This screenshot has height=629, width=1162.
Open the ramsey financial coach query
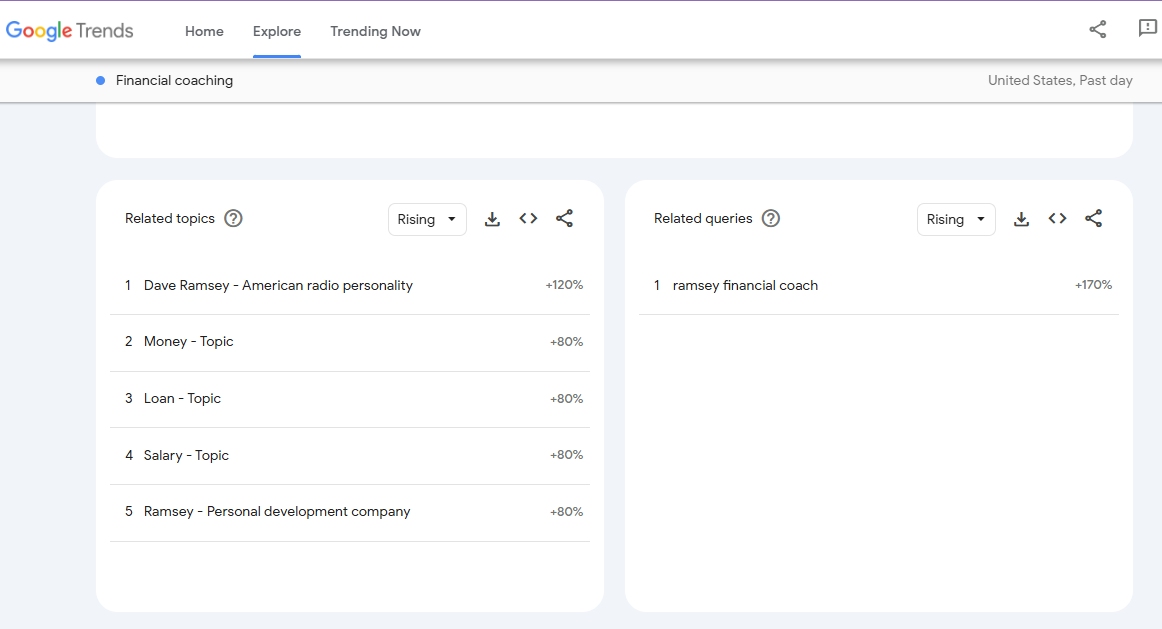point(745,285)
